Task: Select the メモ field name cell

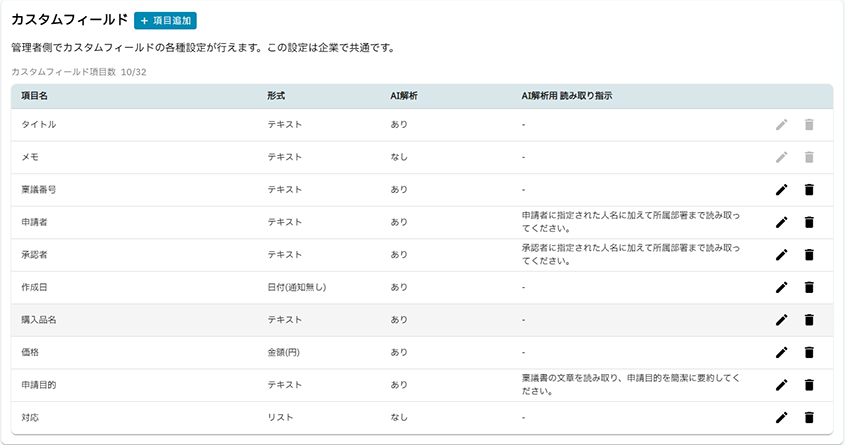Action: (x=30, y=157)
